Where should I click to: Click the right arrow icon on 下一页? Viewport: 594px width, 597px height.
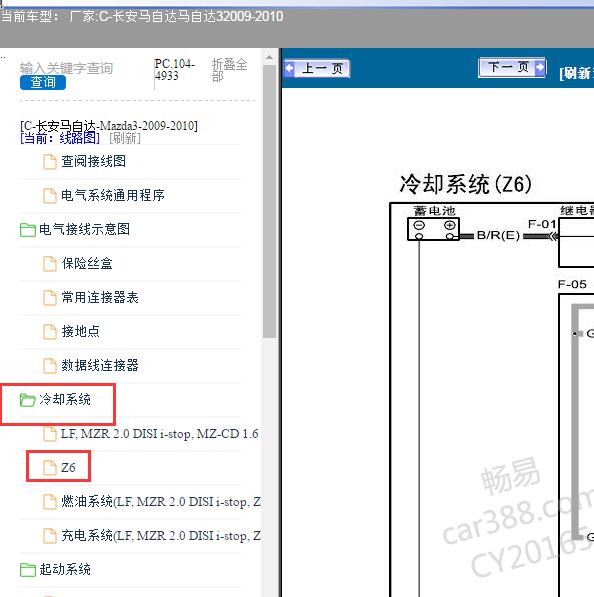pos(540,67)
